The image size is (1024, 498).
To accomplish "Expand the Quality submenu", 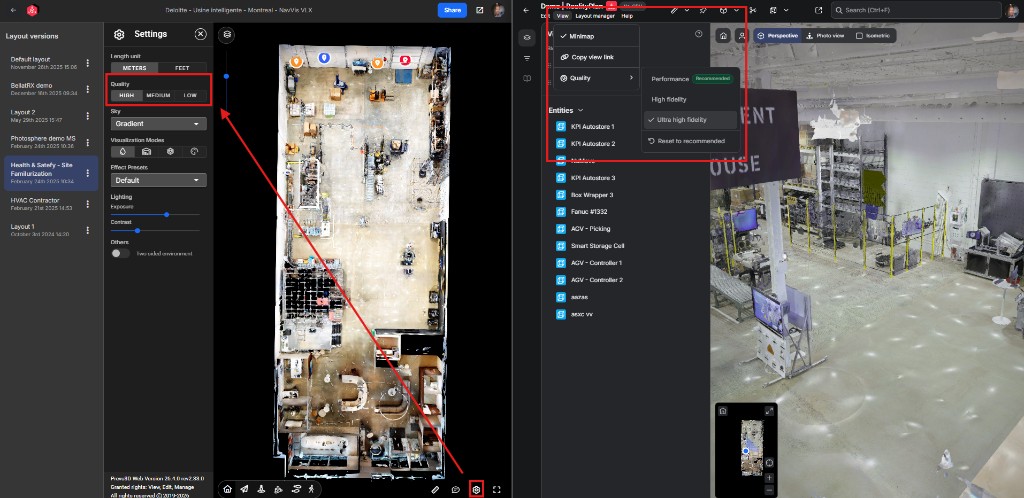I will coord(596,78).
